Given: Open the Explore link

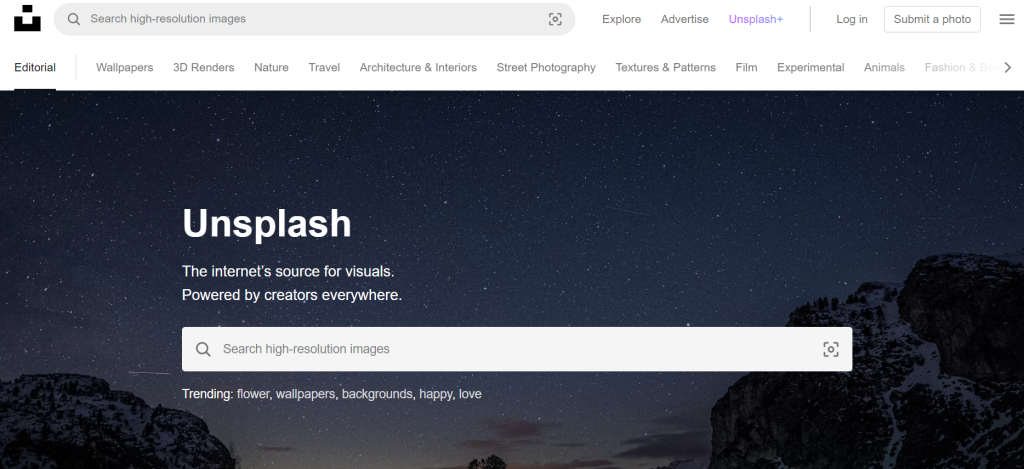Looking at the screenshot, I should point(621,19).
